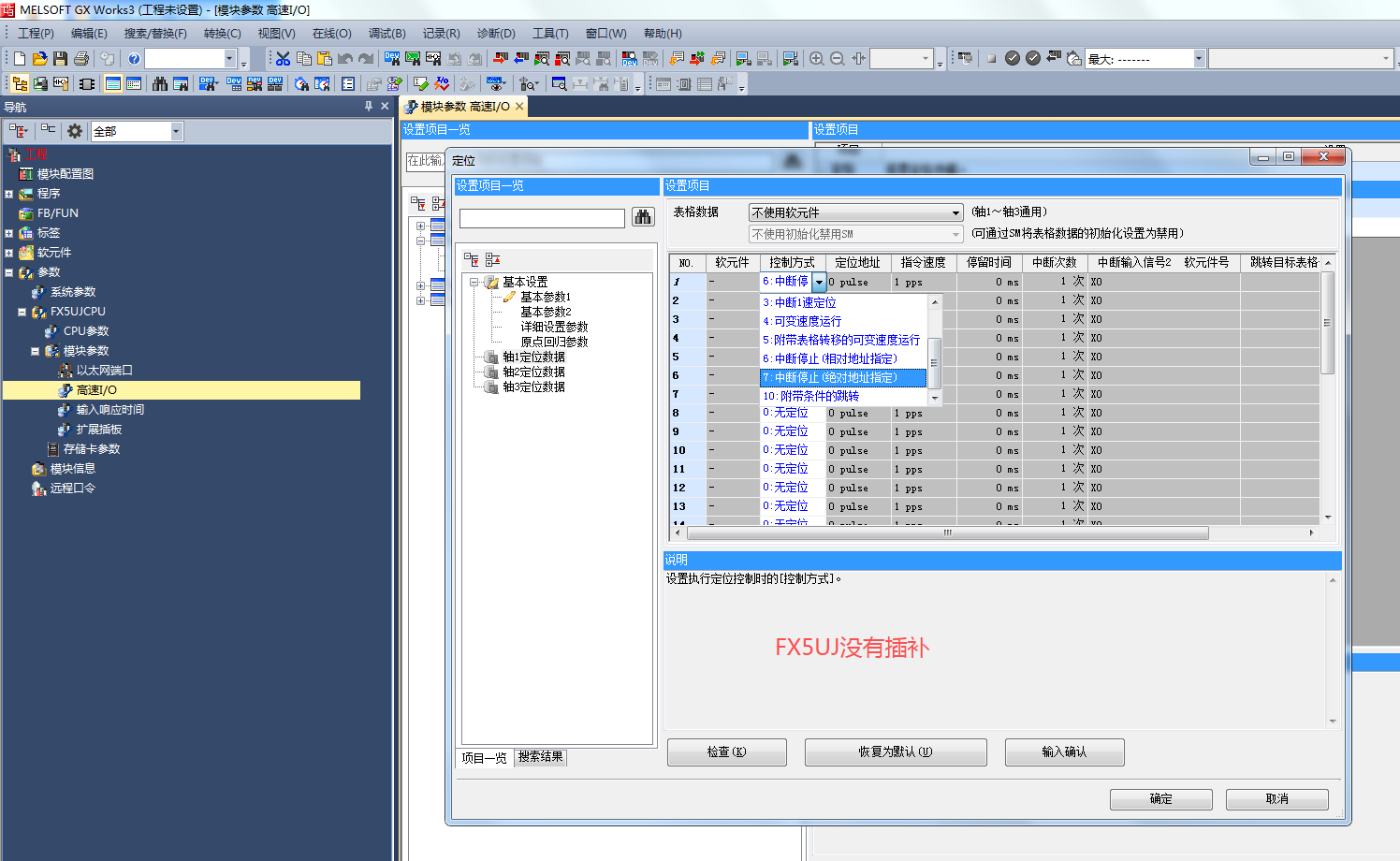
Task: Collapse the 基本设置 tree node
Action: pos(474,282)
